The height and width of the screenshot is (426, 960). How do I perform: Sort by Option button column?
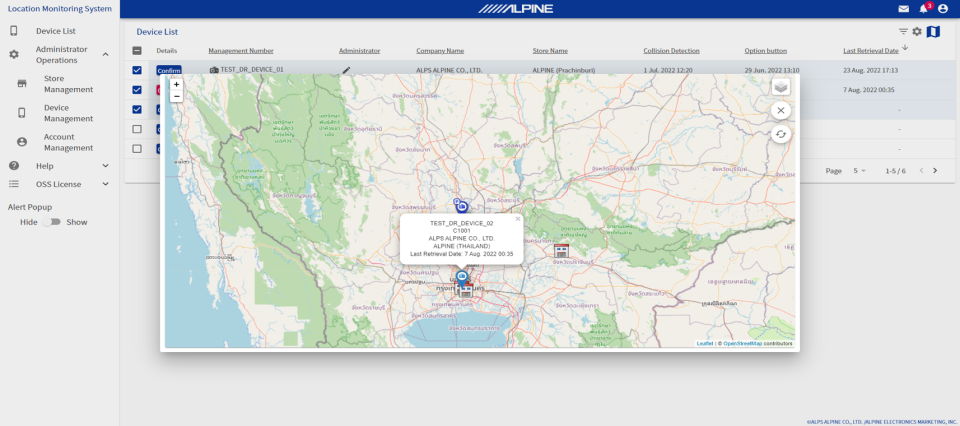point(765,51)
